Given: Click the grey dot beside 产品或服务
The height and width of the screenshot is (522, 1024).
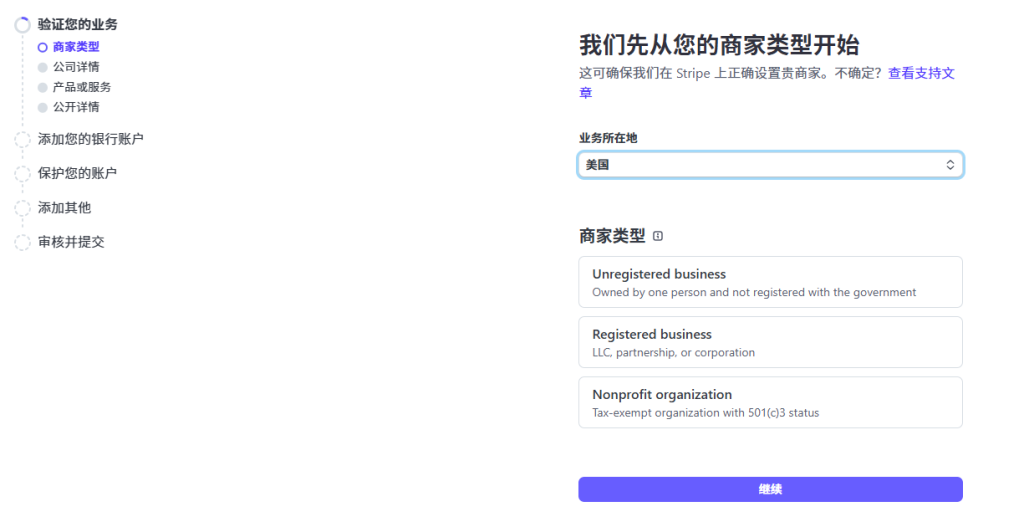Looking at the screenshot, I should 42,87.
